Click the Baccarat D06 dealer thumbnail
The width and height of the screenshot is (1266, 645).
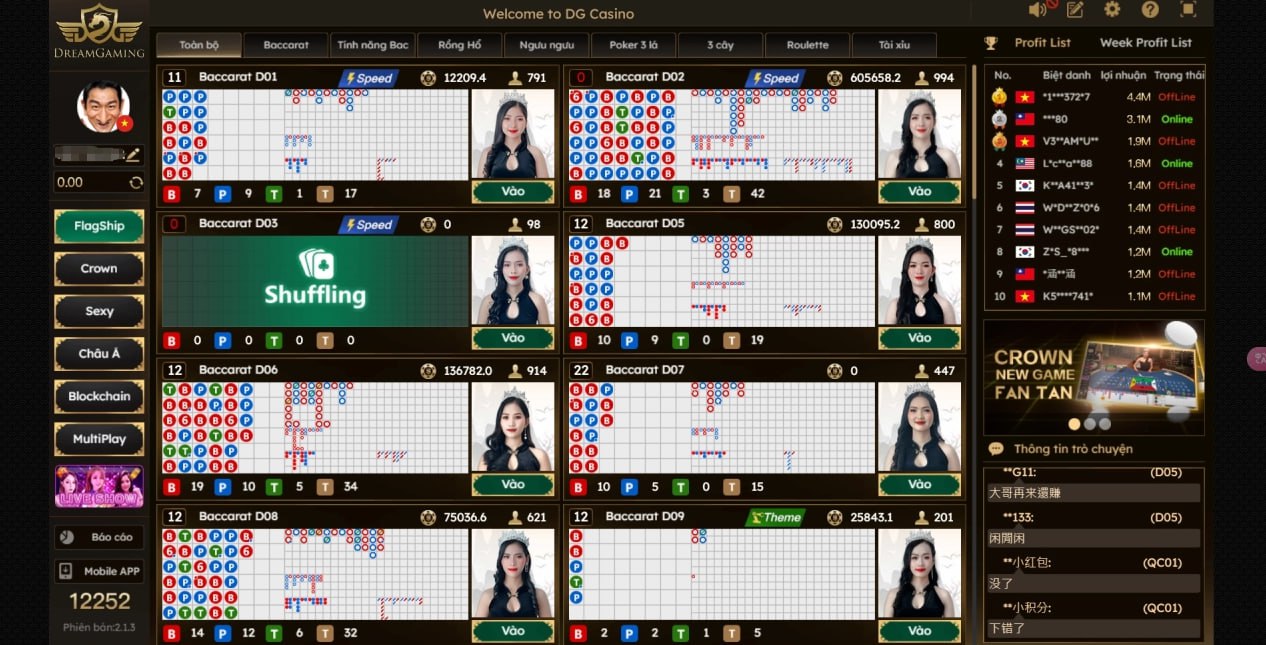(x=513, y=427)
